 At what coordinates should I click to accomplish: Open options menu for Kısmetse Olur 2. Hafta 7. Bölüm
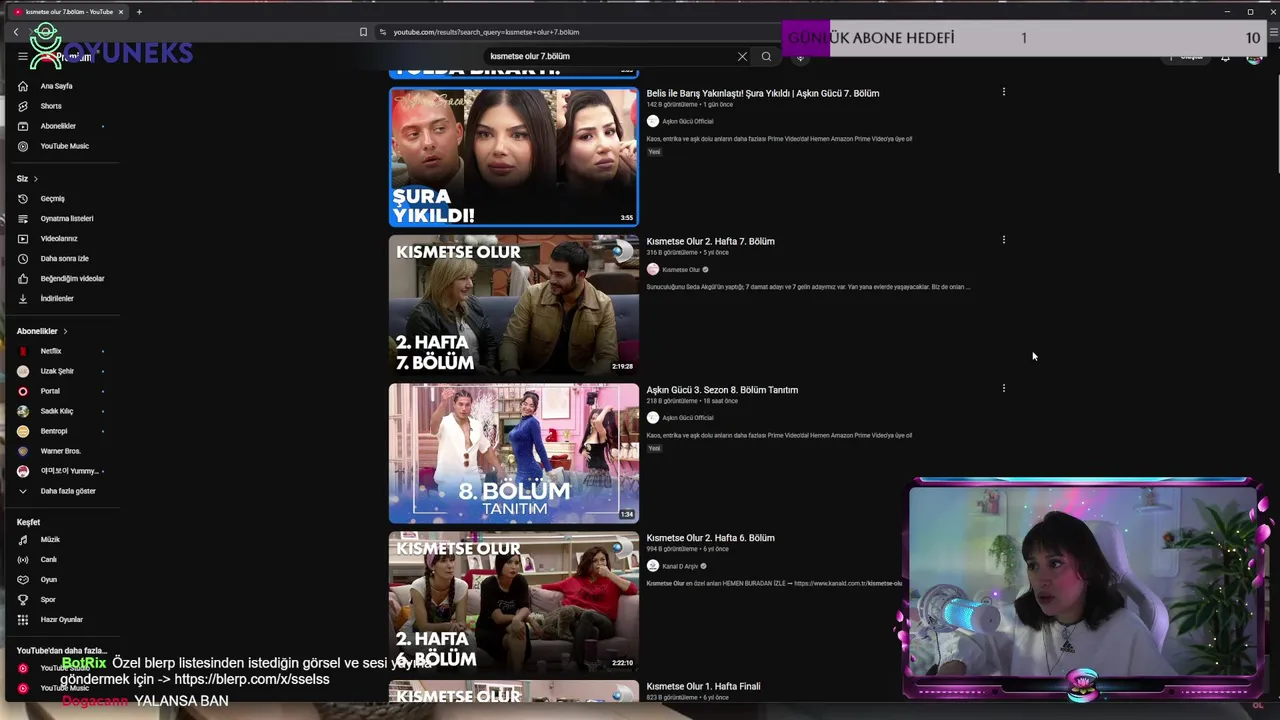click(1004, 240)
